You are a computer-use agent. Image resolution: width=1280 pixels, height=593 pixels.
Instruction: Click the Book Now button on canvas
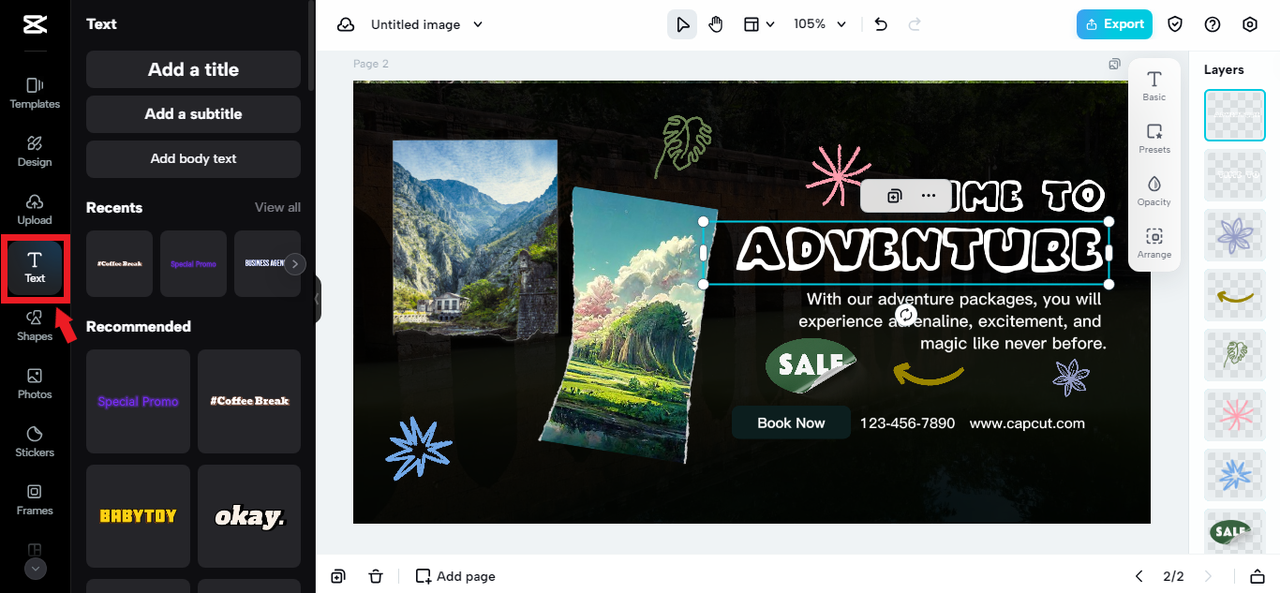[x=791, y=423]
